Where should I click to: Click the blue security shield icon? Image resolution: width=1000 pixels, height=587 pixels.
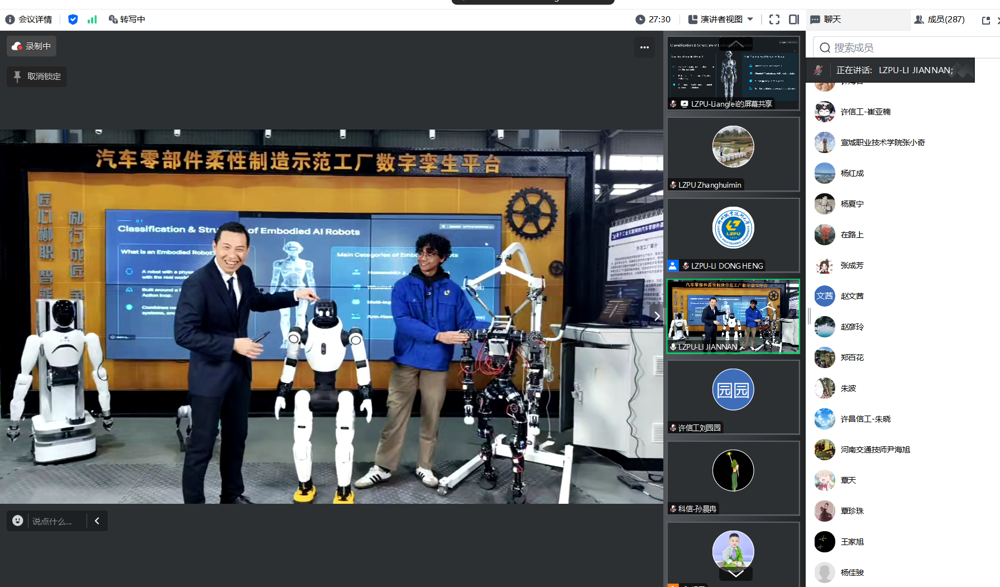click(73, 19)
